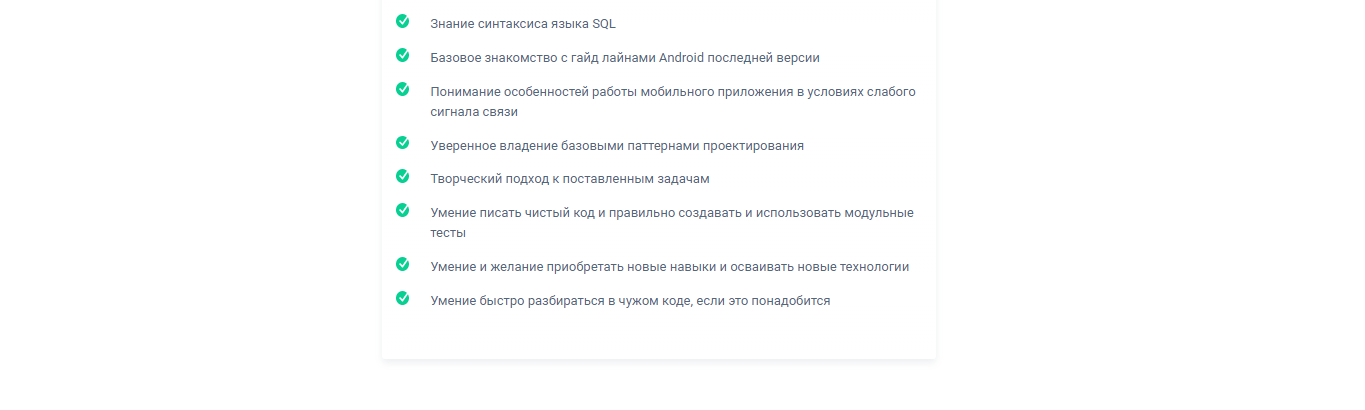1365x410 pixels.
Task: Click the checkmark next to "чужом коде" item
Action: click(402, 299)
